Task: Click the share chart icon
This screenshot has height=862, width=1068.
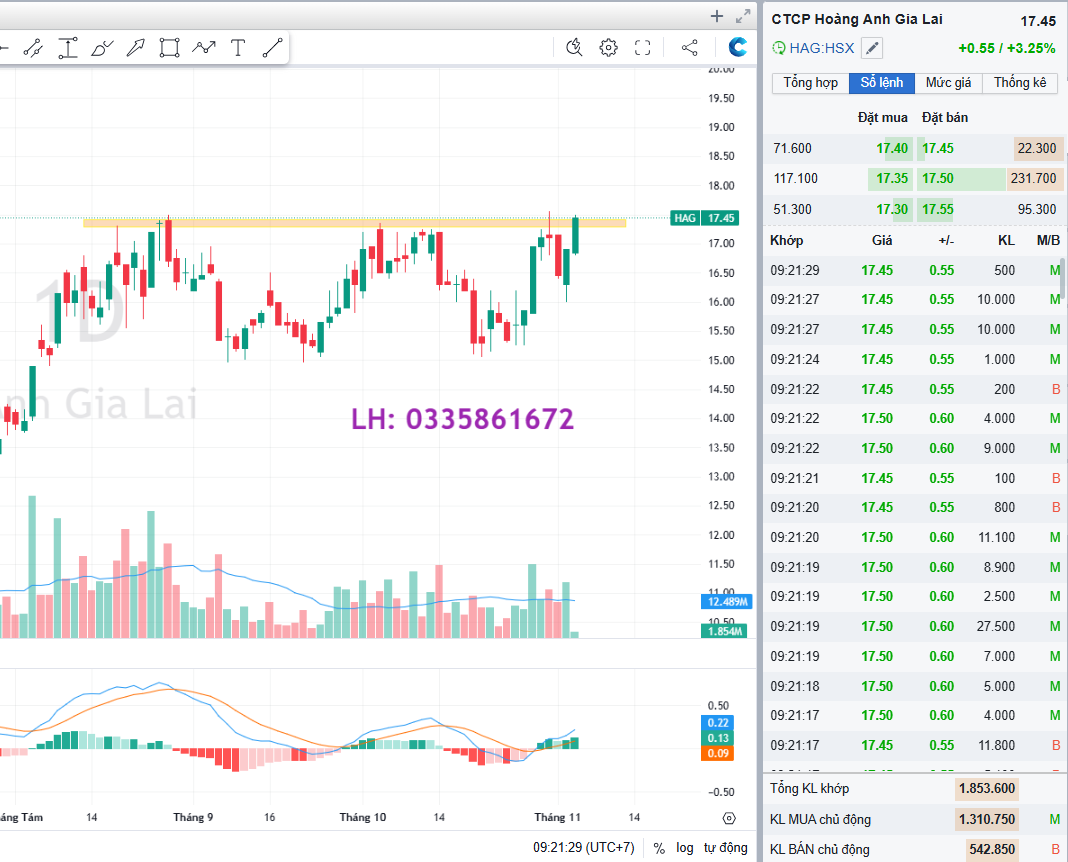Action: click(x=689, y=47)
